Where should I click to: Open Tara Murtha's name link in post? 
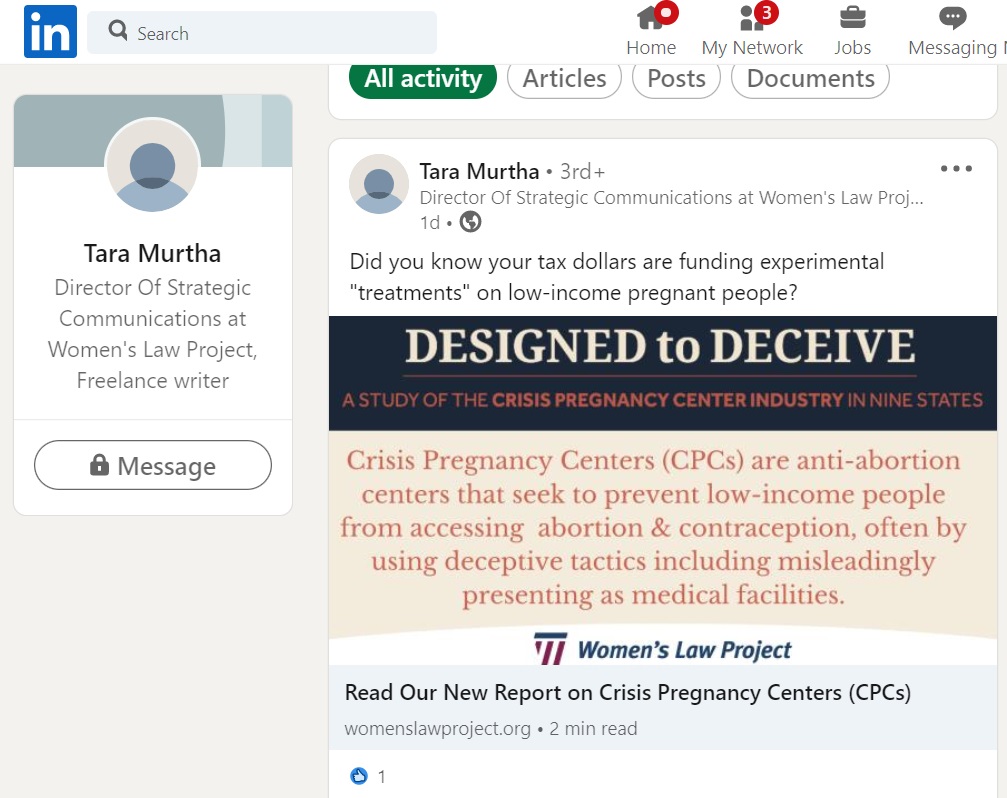click(x=479, y=171)
